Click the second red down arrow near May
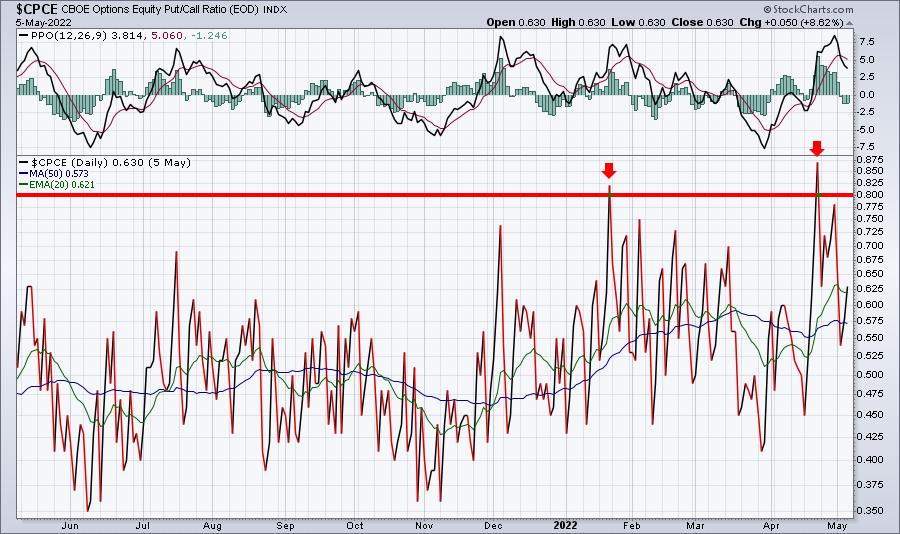This screenshot has height=534, width=900. (817, 149)
